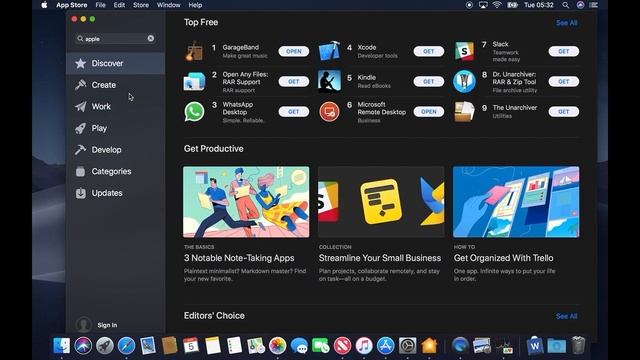
Task: Open the WhatsApp Desktop app icon
Action: pos(194,112)
